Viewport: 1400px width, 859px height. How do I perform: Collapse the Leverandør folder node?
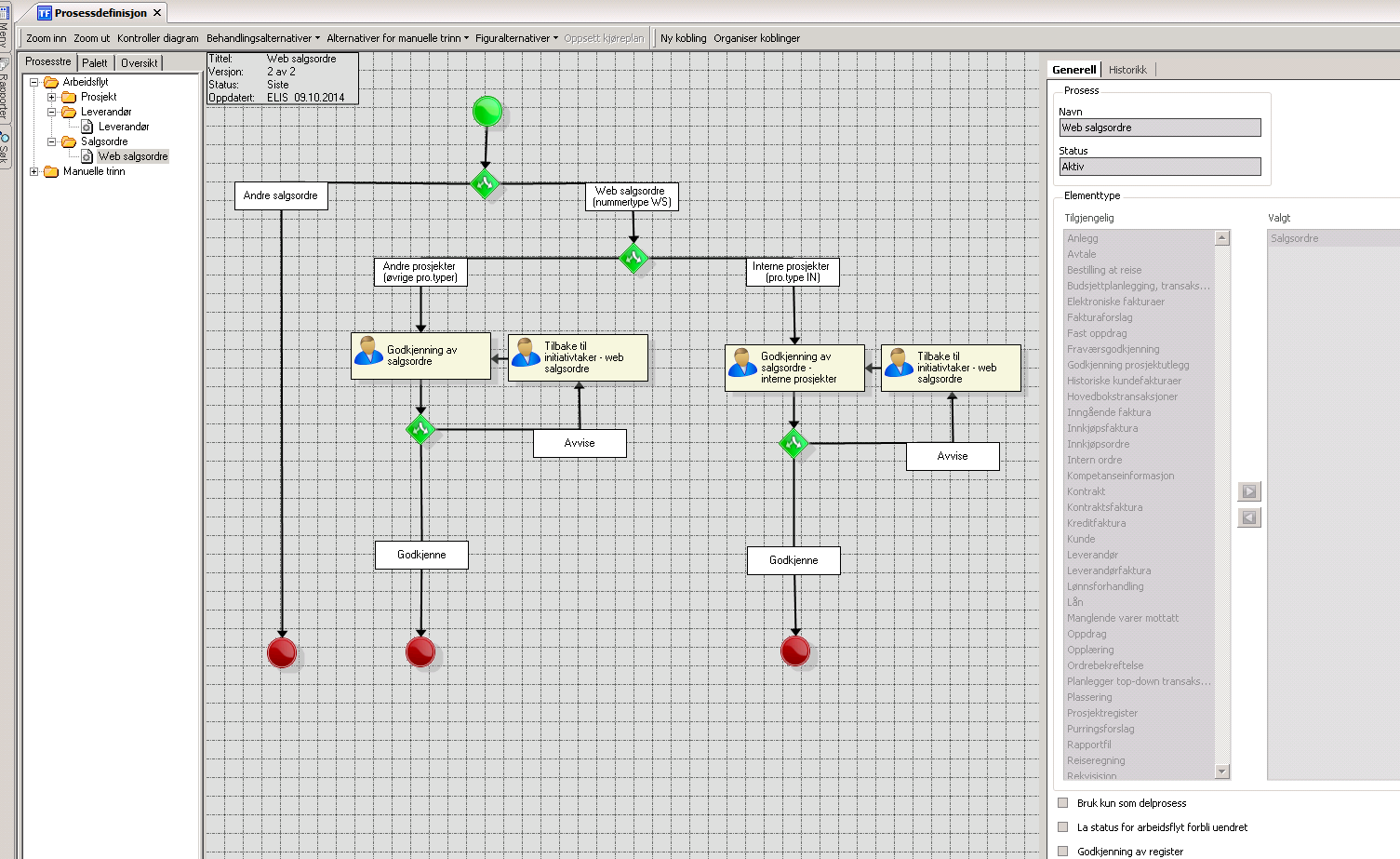point(52,112)
